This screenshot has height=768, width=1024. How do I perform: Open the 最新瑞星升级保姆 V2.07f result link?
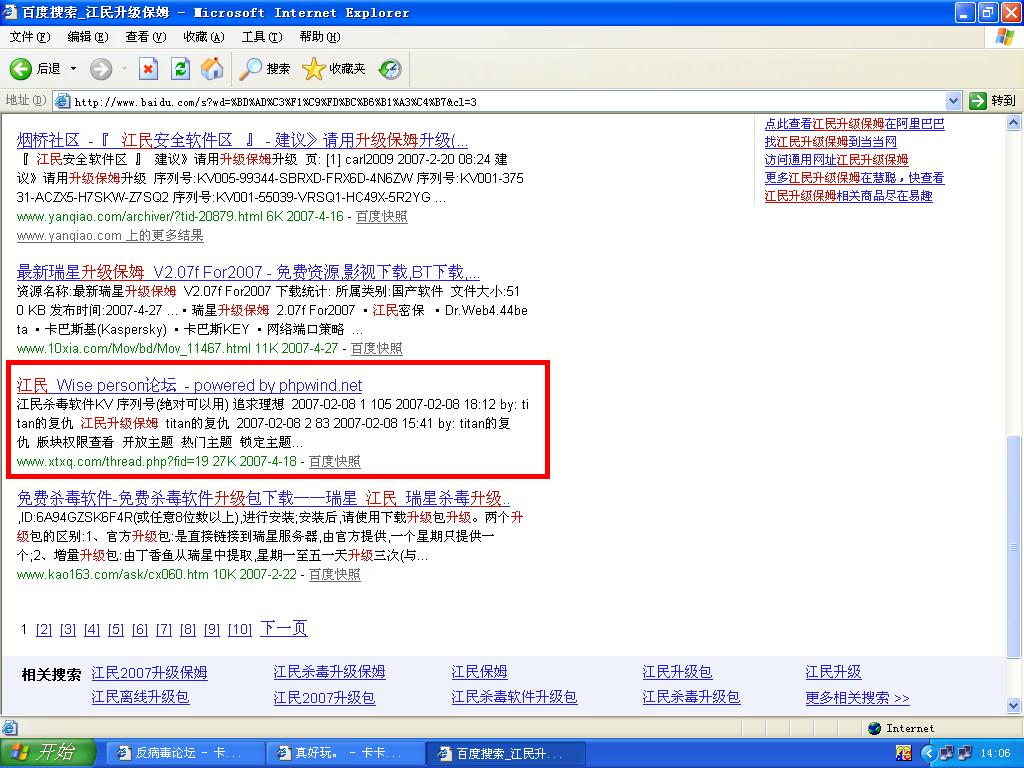pyautogui.click(x=248, y=272)
